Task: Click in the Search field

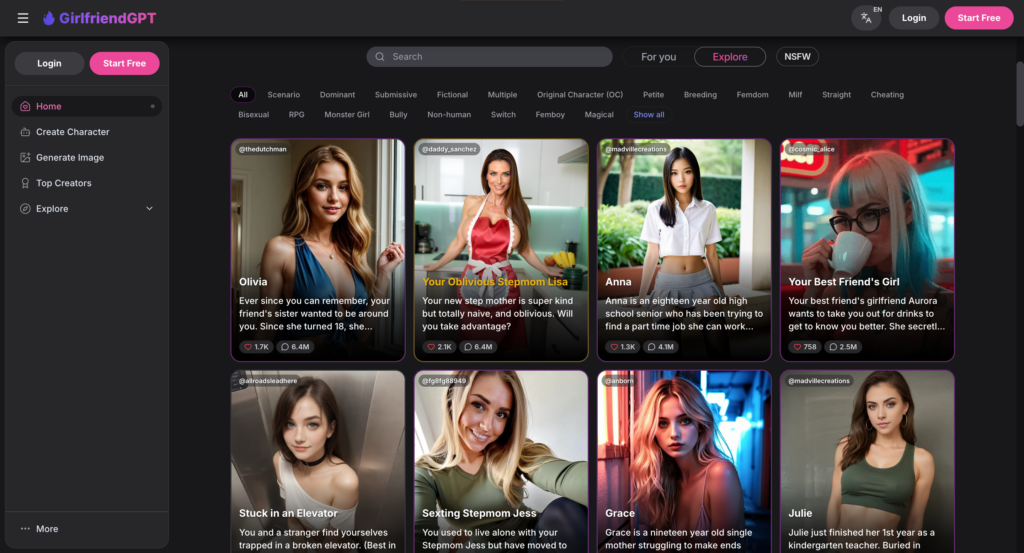Action: [x=489, y=57]
